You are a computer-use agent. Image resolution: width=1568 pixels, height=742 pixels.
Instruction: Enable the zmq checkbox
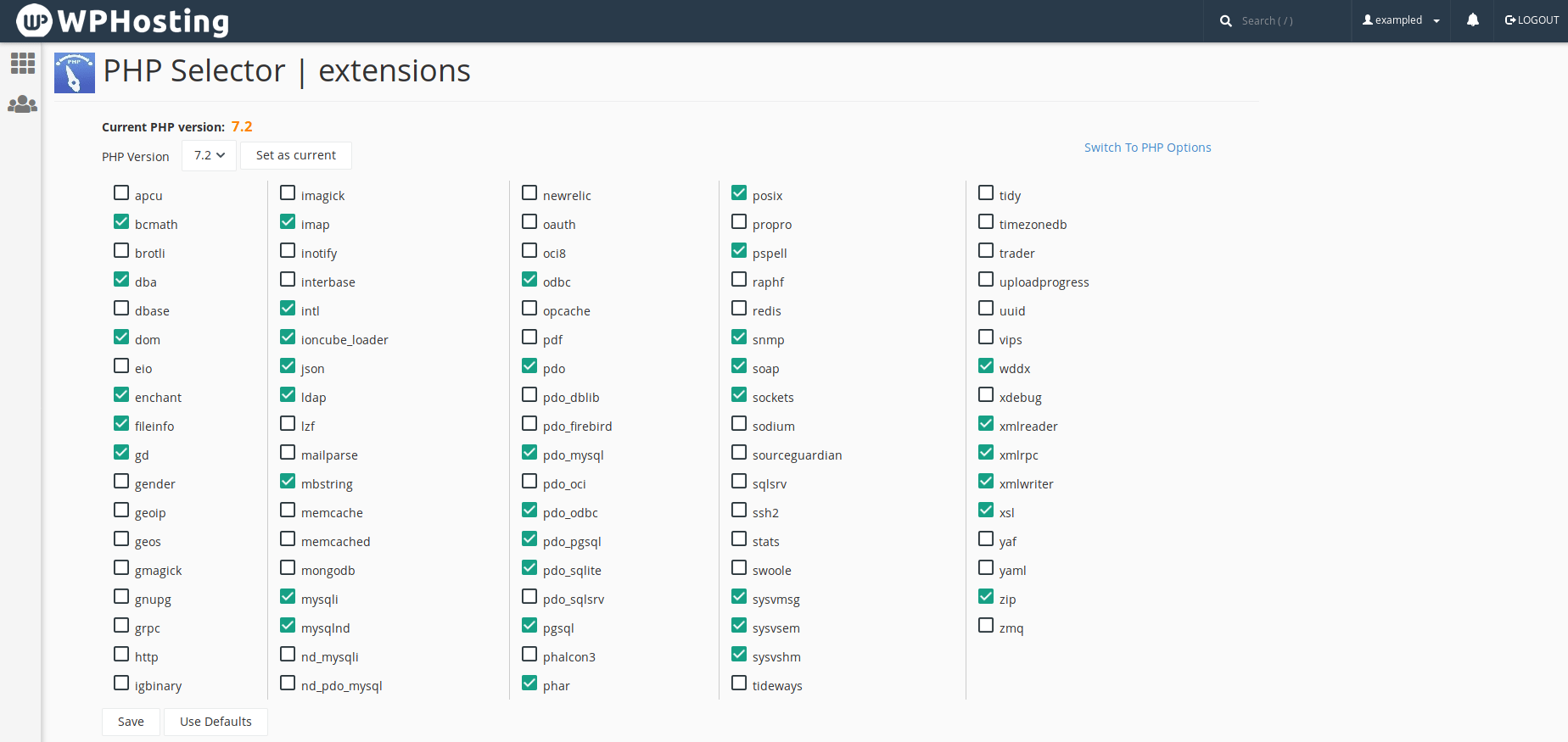pos(986,626)
